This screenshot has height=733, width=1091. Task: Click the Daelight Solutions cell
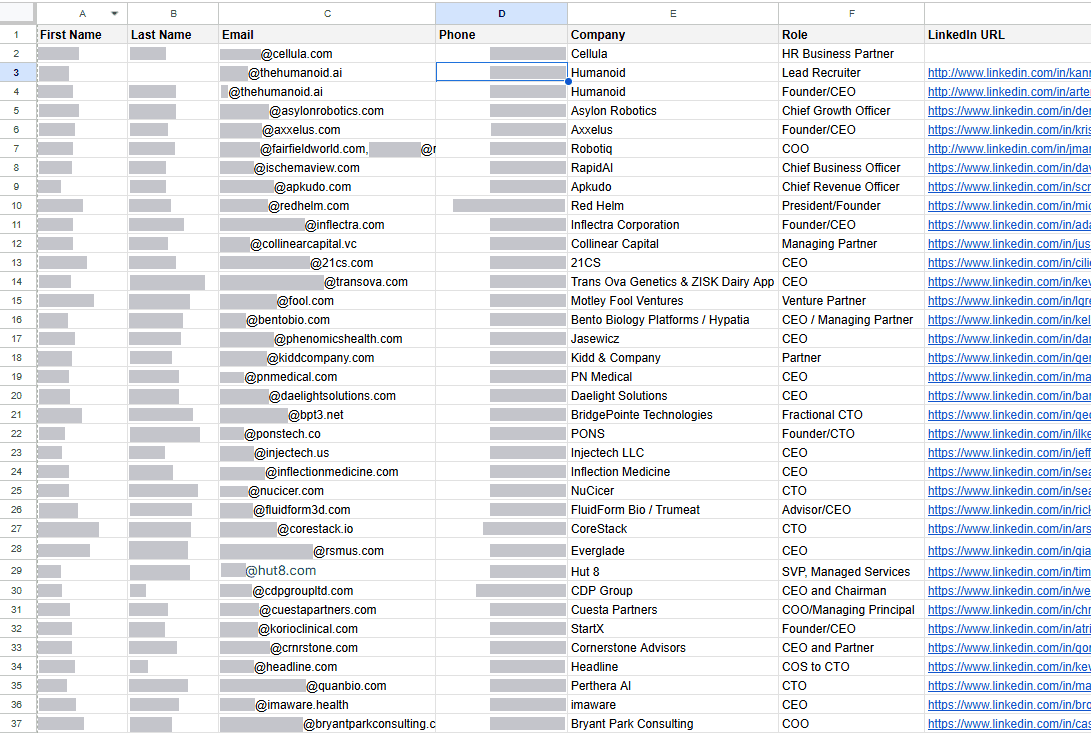point(673,395)
